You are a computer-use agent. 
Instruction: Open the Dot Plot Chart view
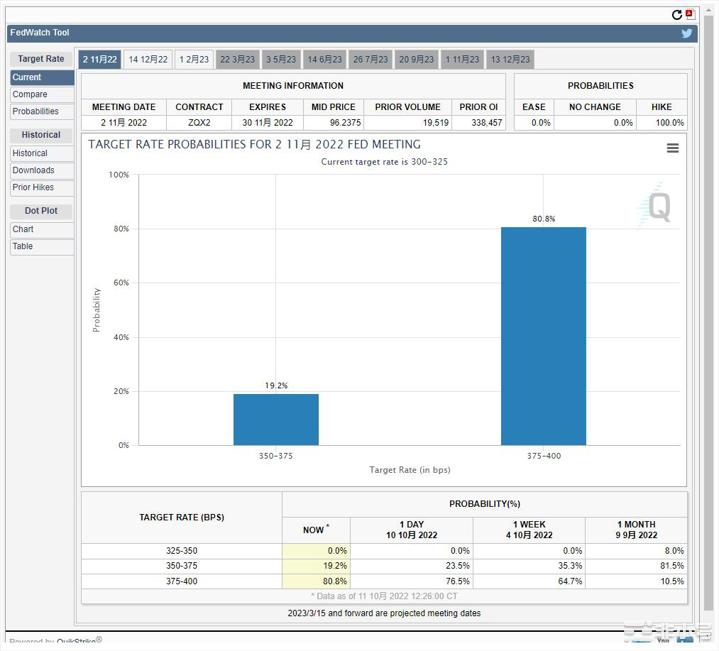[23, 229]
